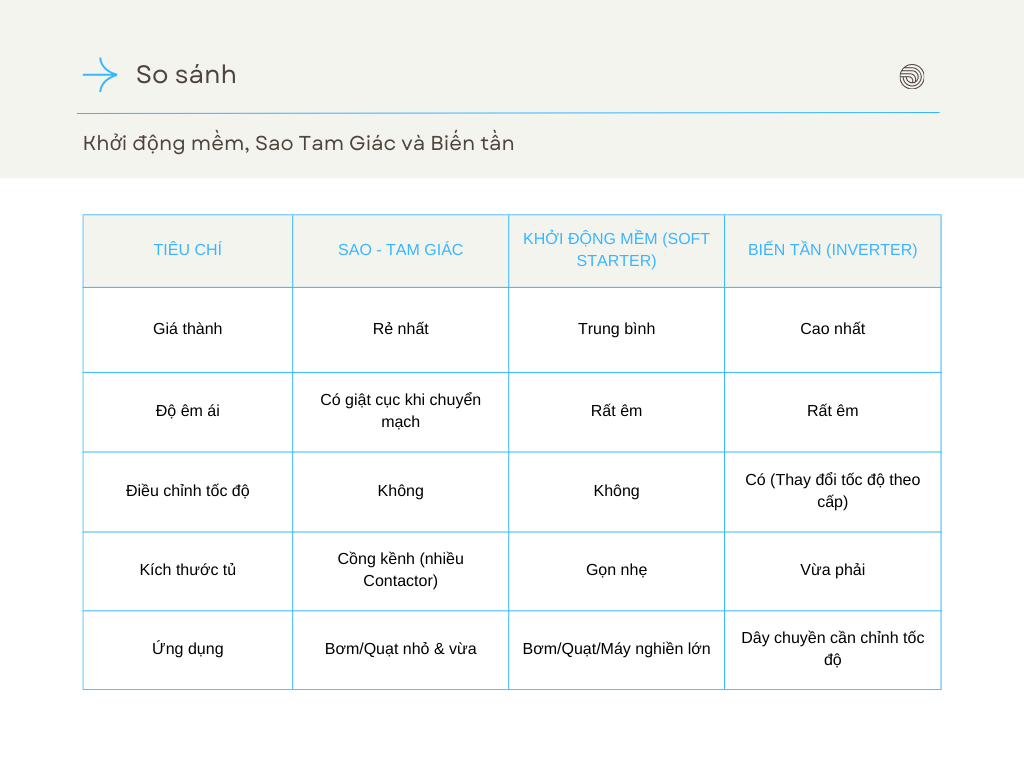Select the fingerprint logo in the top corner
This screenshot has height=768, width=1024.
tap(911, 76)
